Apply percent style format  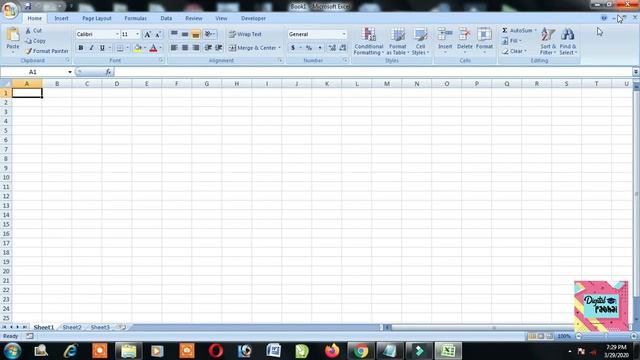[309, 48]
